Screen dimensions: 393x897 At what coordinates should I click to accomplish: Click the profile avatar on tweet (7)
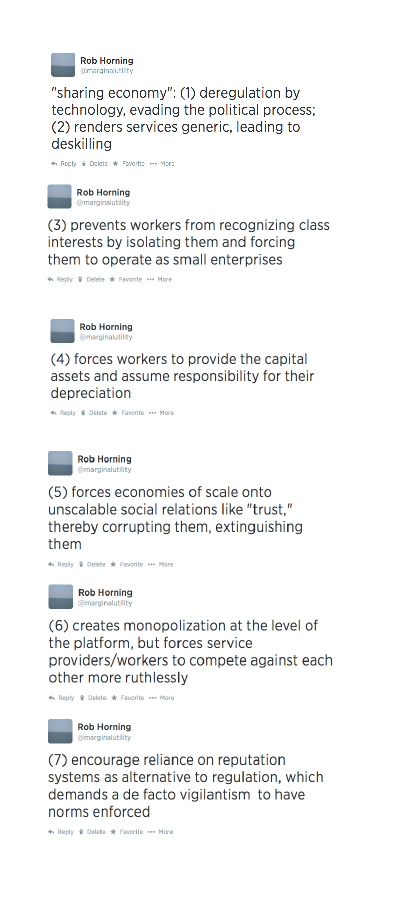pyautogui.click(x=60, y=731)
